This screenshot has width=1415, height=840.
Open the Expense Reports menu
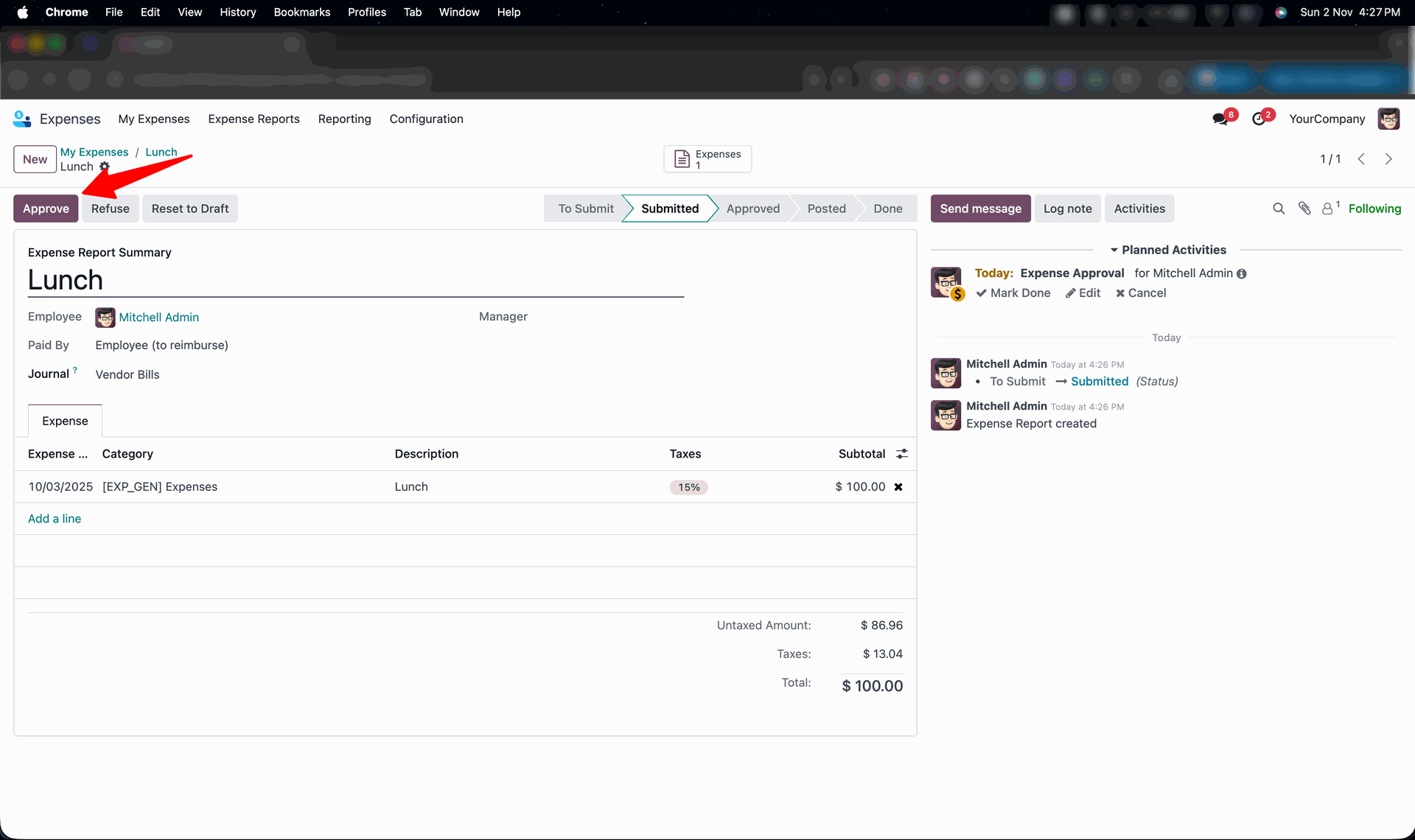254,119
